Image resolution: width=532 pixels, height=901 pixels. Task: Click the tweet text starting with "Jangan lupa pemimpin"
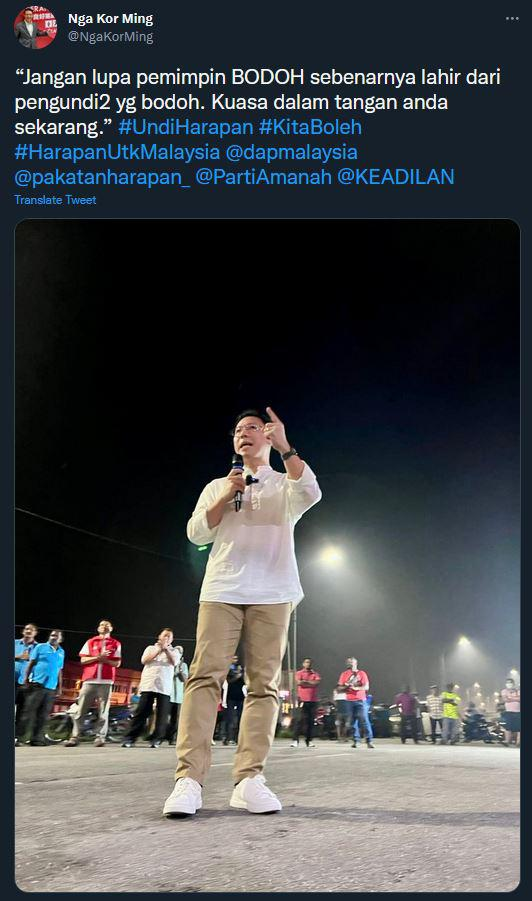click(257, 102)
